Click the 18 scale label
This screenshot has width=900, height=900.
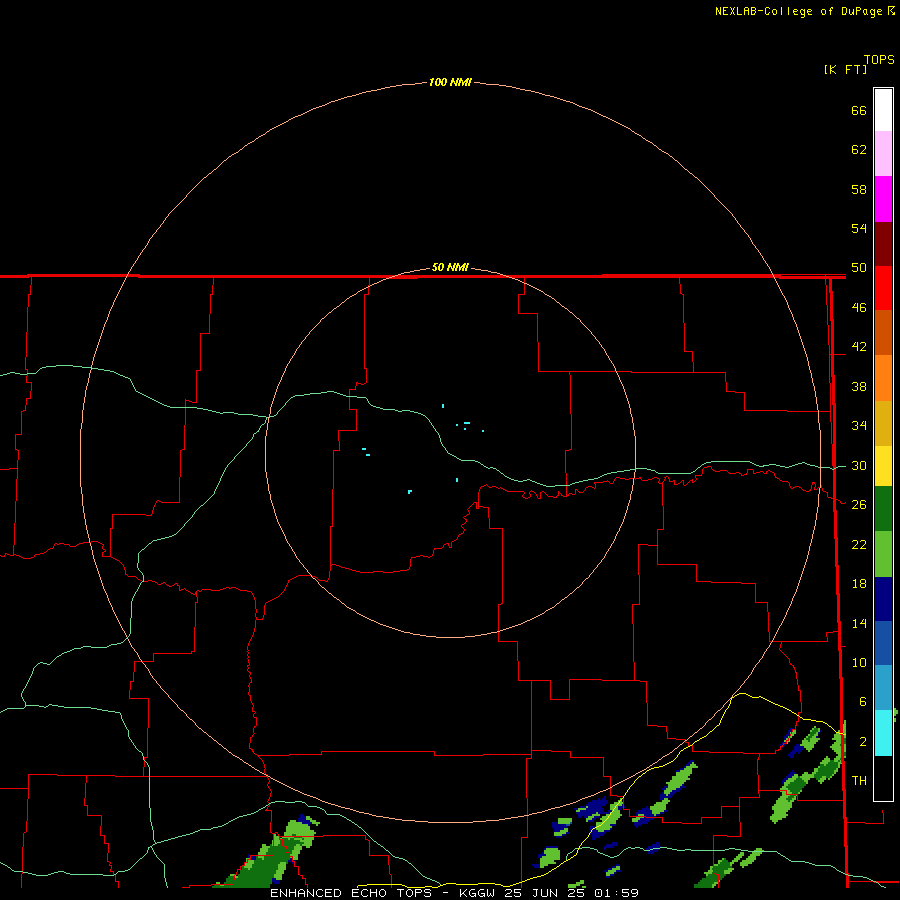pyautogui.click(x=859, y=584)
